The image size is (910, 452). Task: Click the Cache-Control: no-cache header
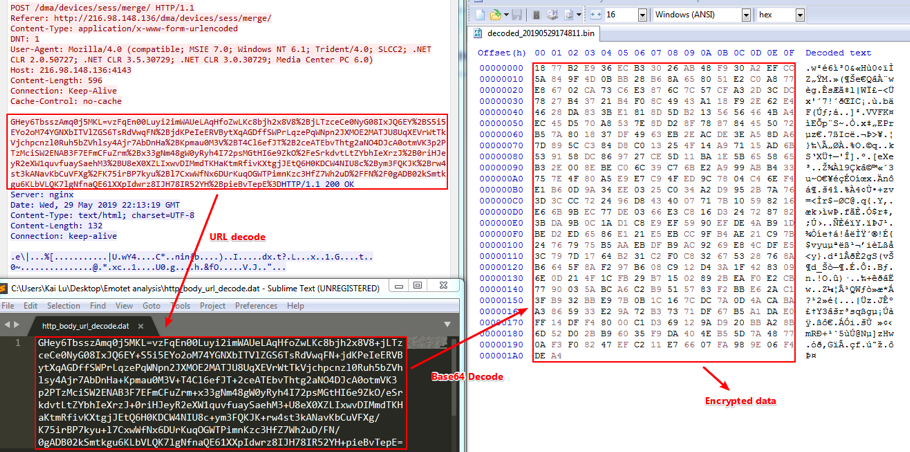[x=66, y=101]
